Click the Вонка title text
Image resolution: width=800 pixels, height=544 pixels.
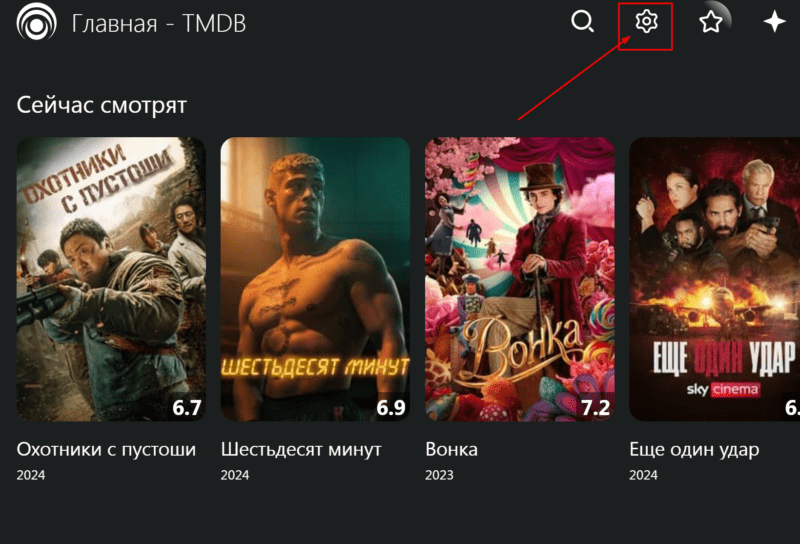point(452,450)
